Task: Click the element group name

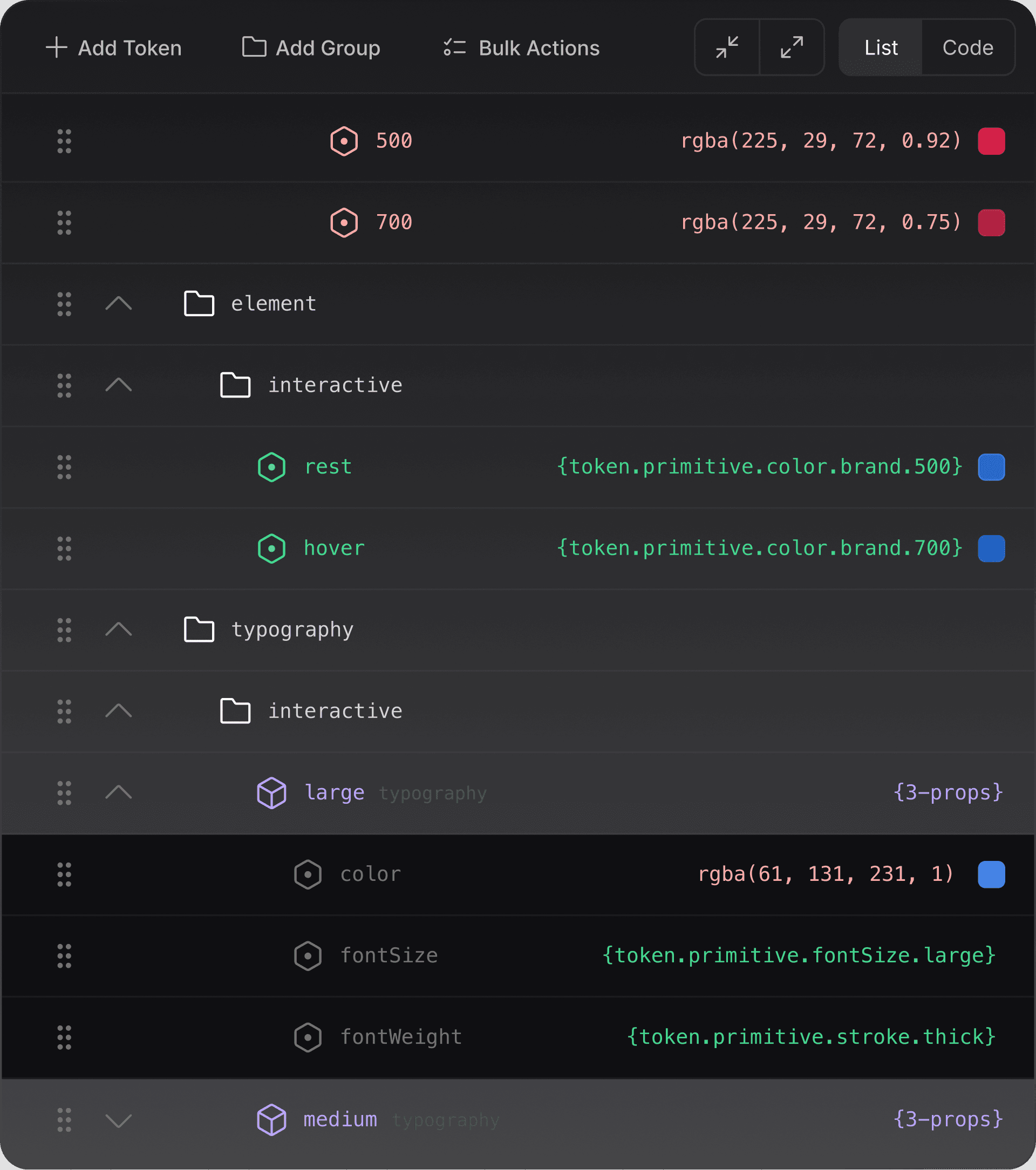Action: click(273, 303)
